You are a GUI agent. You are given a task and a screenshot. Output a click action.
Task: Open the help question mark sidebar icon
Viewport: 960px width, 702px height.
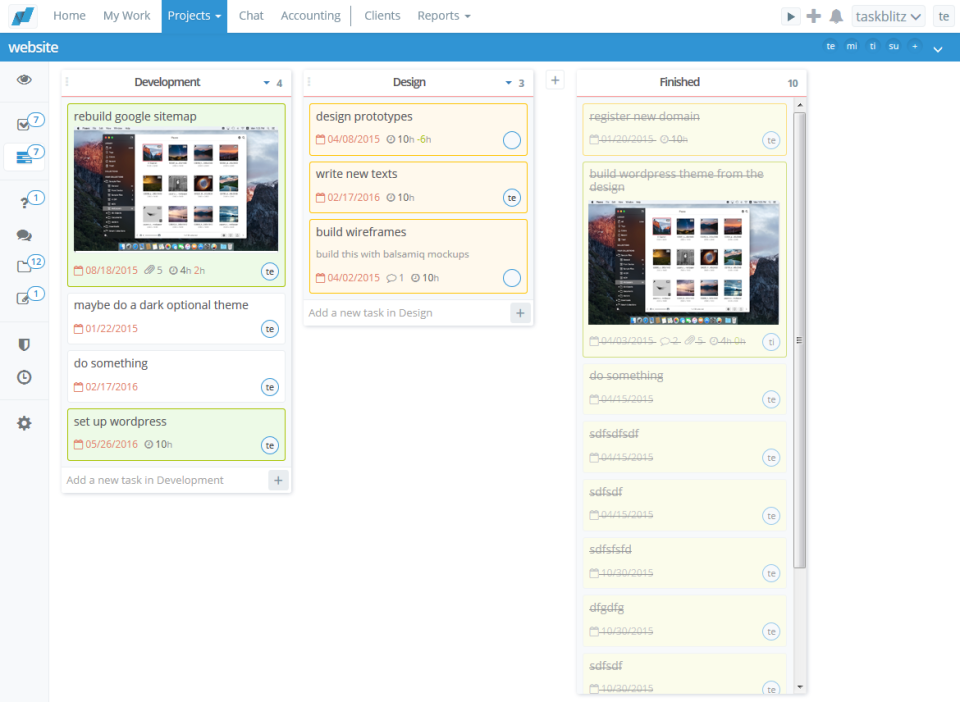pos(24,198)
